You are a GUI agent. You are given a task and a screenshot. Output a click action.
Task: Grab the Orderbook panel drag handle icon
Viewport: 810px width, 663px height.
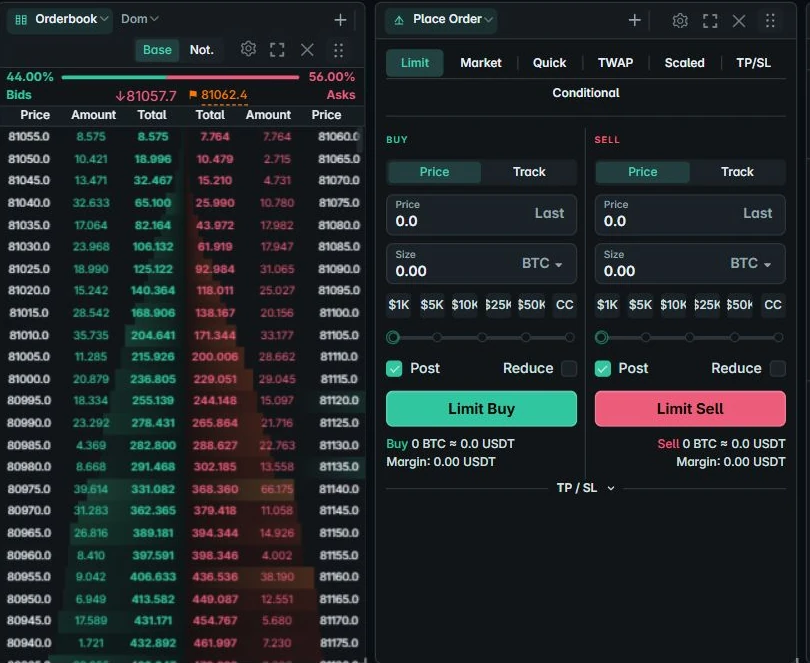[338, 50]
